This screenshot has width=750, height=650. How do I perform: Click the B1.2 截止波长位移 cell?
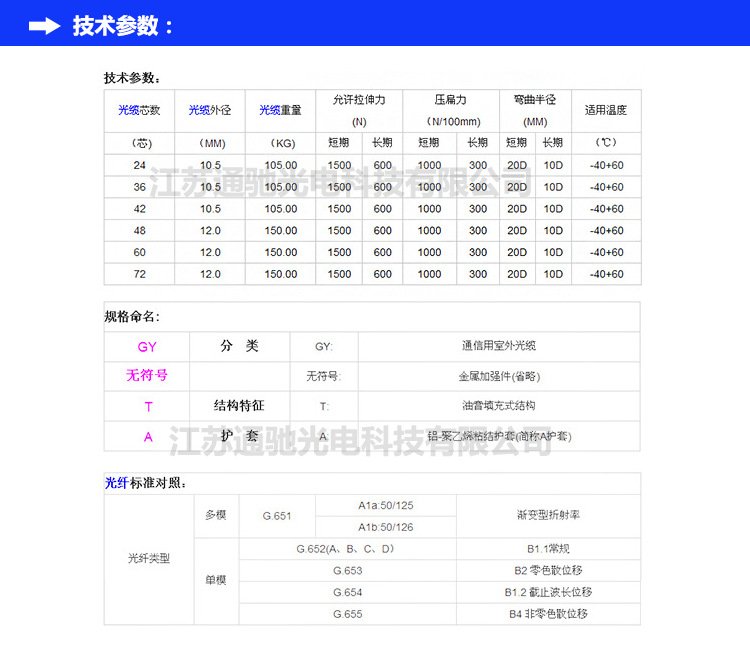(548, 593)
